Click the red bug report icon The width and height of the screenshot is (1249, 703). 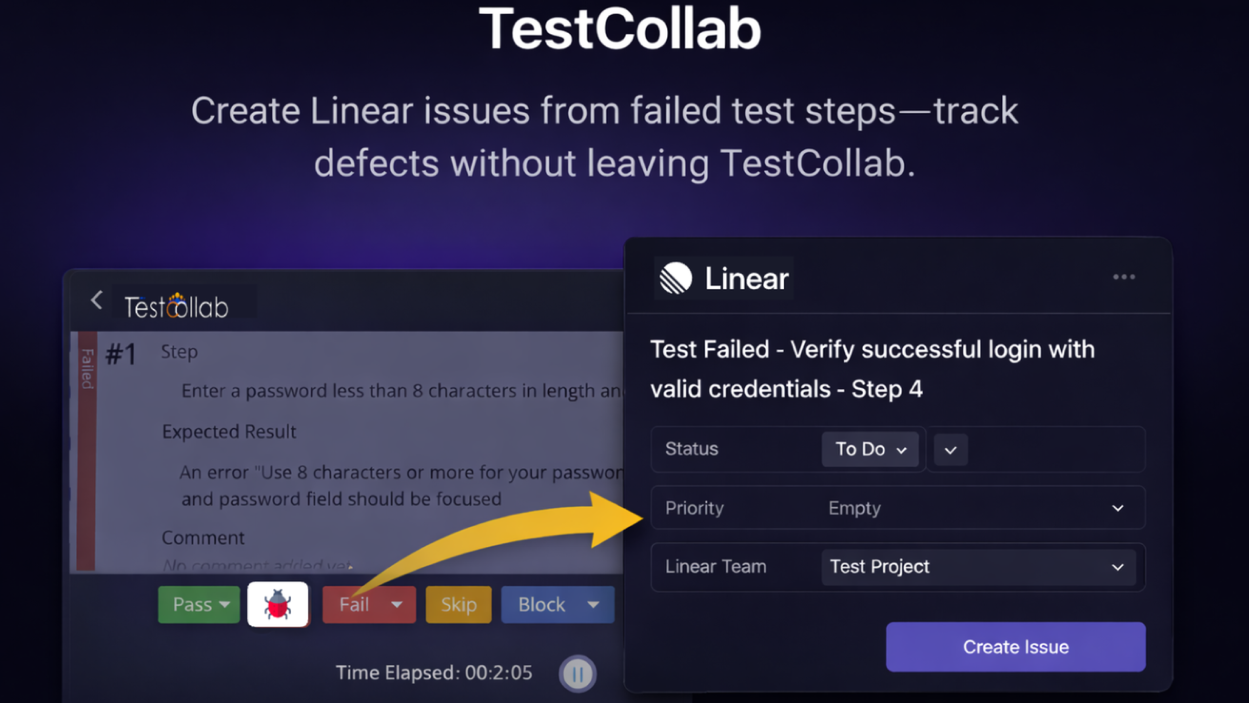pos(277,604)
